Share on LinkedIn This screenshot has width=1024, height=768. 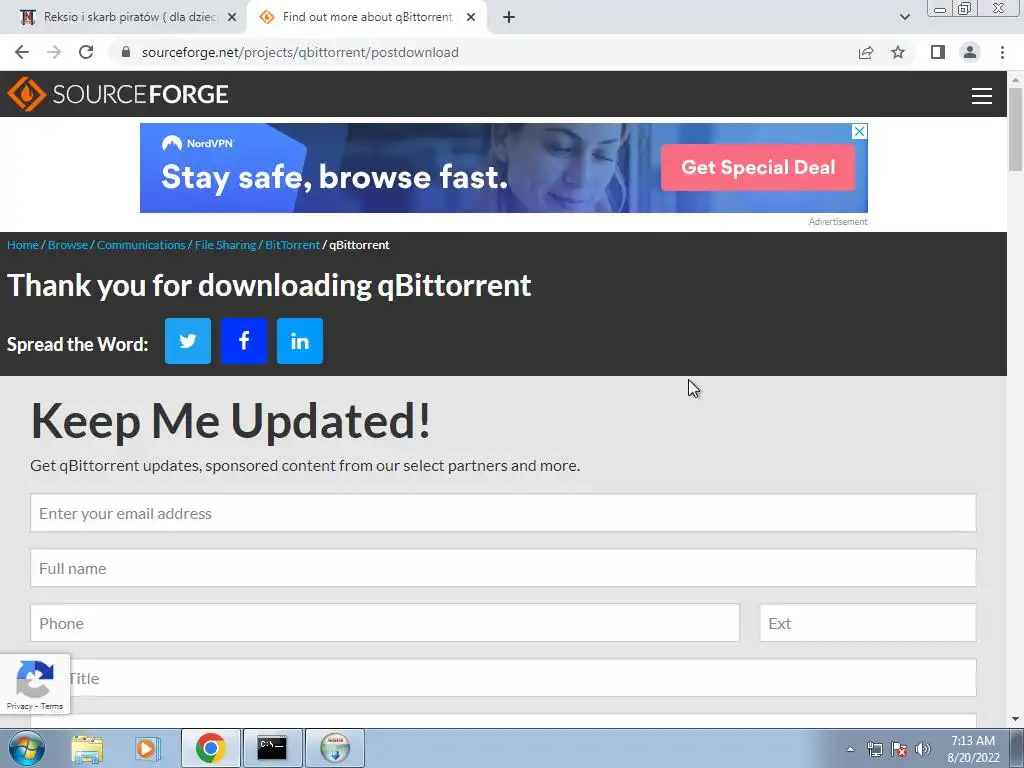[300, 341]
